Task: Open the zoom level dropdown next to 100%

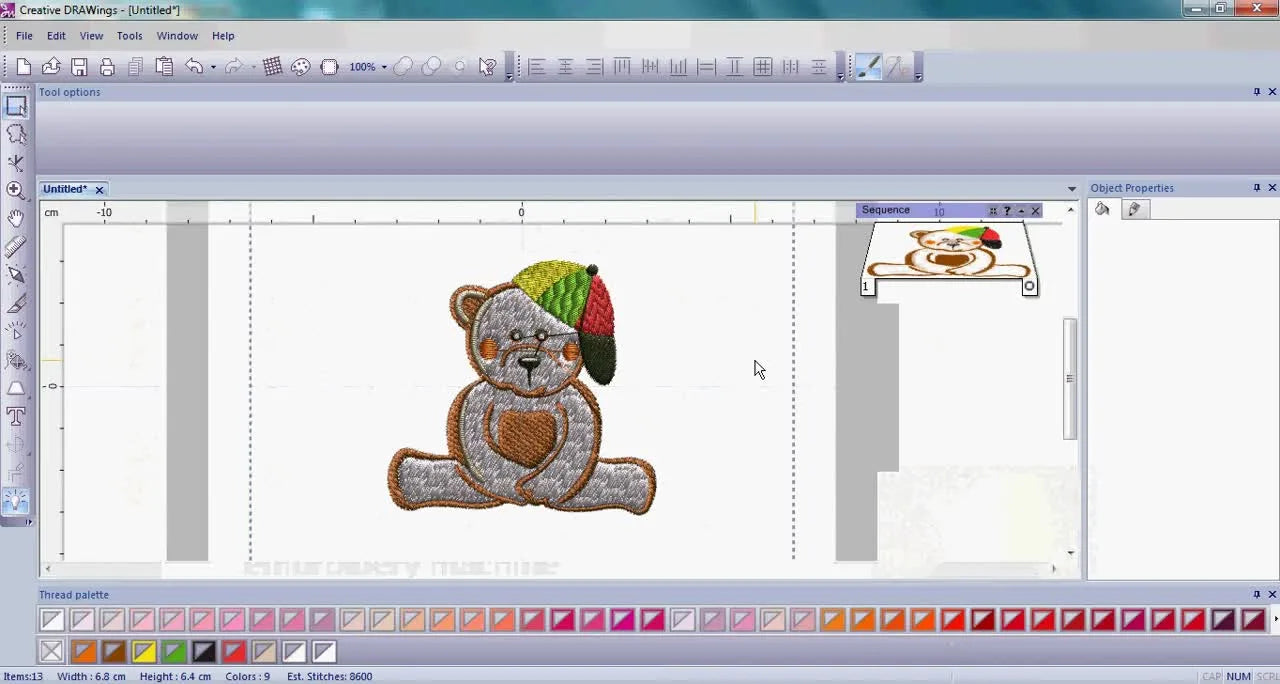Action: (x=383, y=66)
